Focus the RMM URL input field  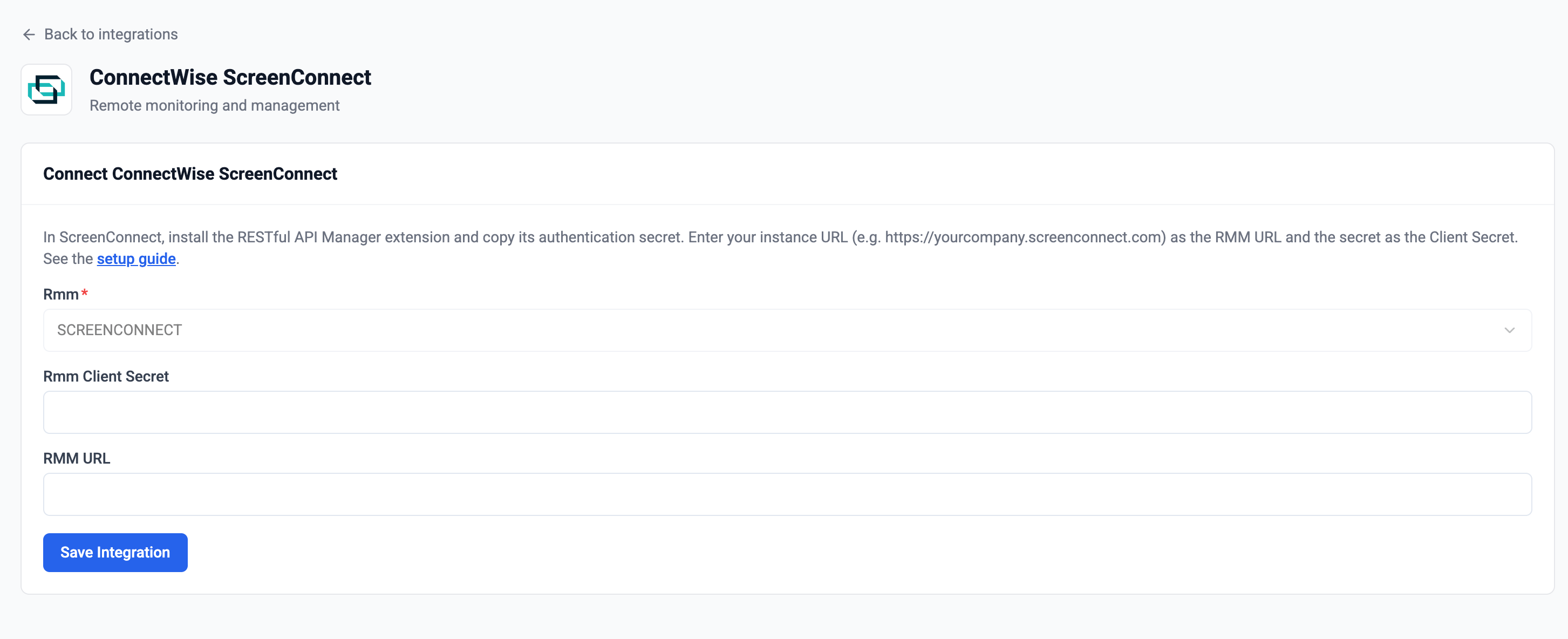[x=787, y=495]
